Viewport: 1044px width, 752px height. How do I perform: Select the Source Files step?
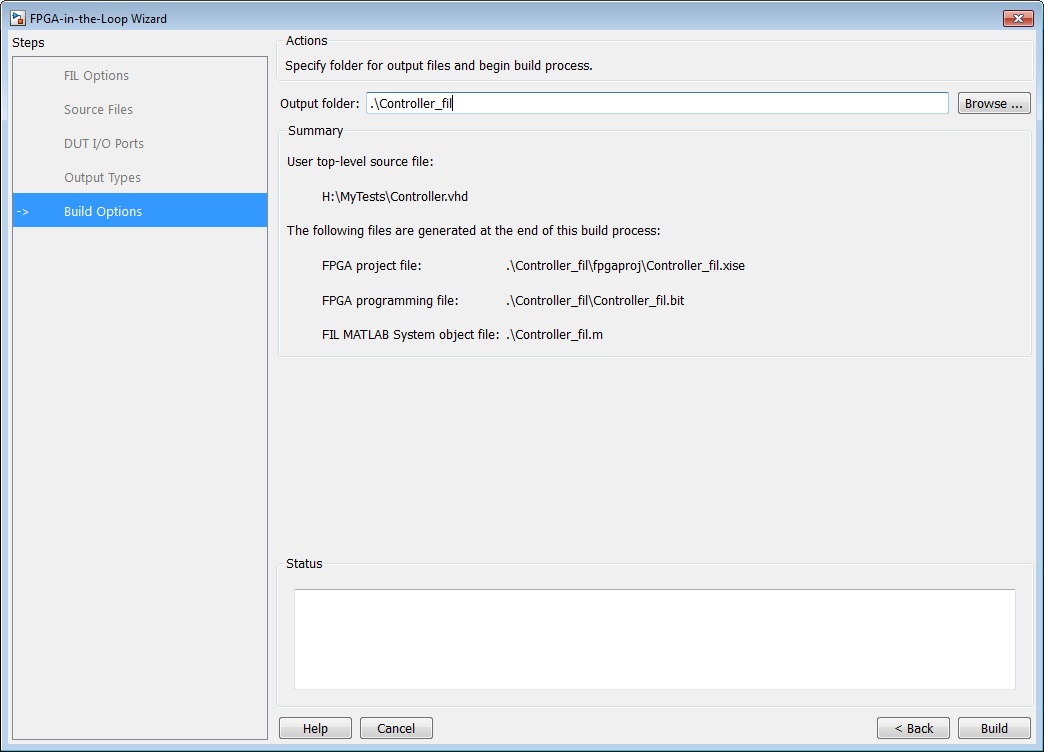click(98, 110)
